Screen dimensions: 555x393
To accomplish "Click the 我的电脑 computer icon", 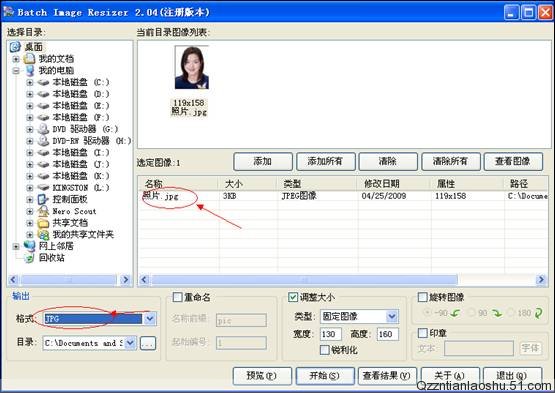I will [x=30, y=70].
